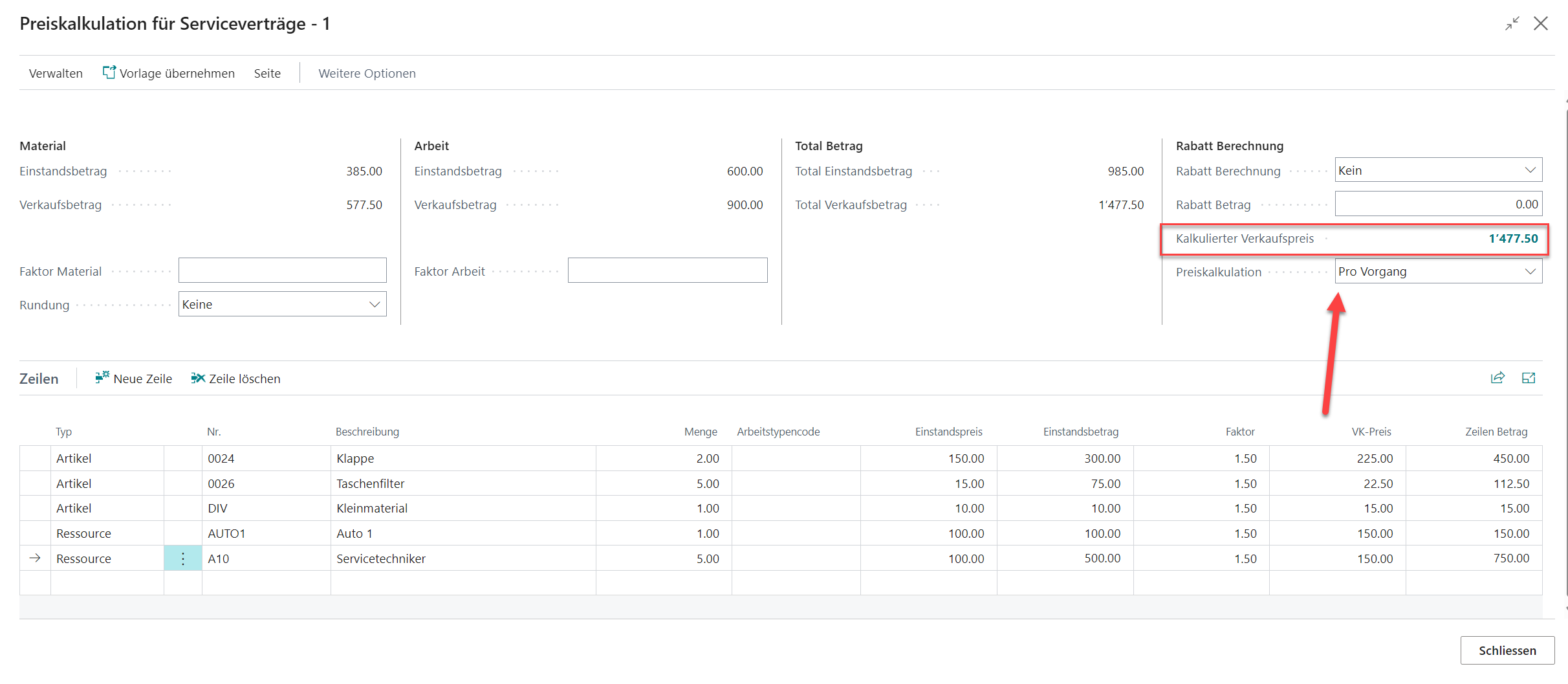
Task: Open the Preiskalkulation dropdown showing Pro Vorgang
Action: coord(1439,271)
